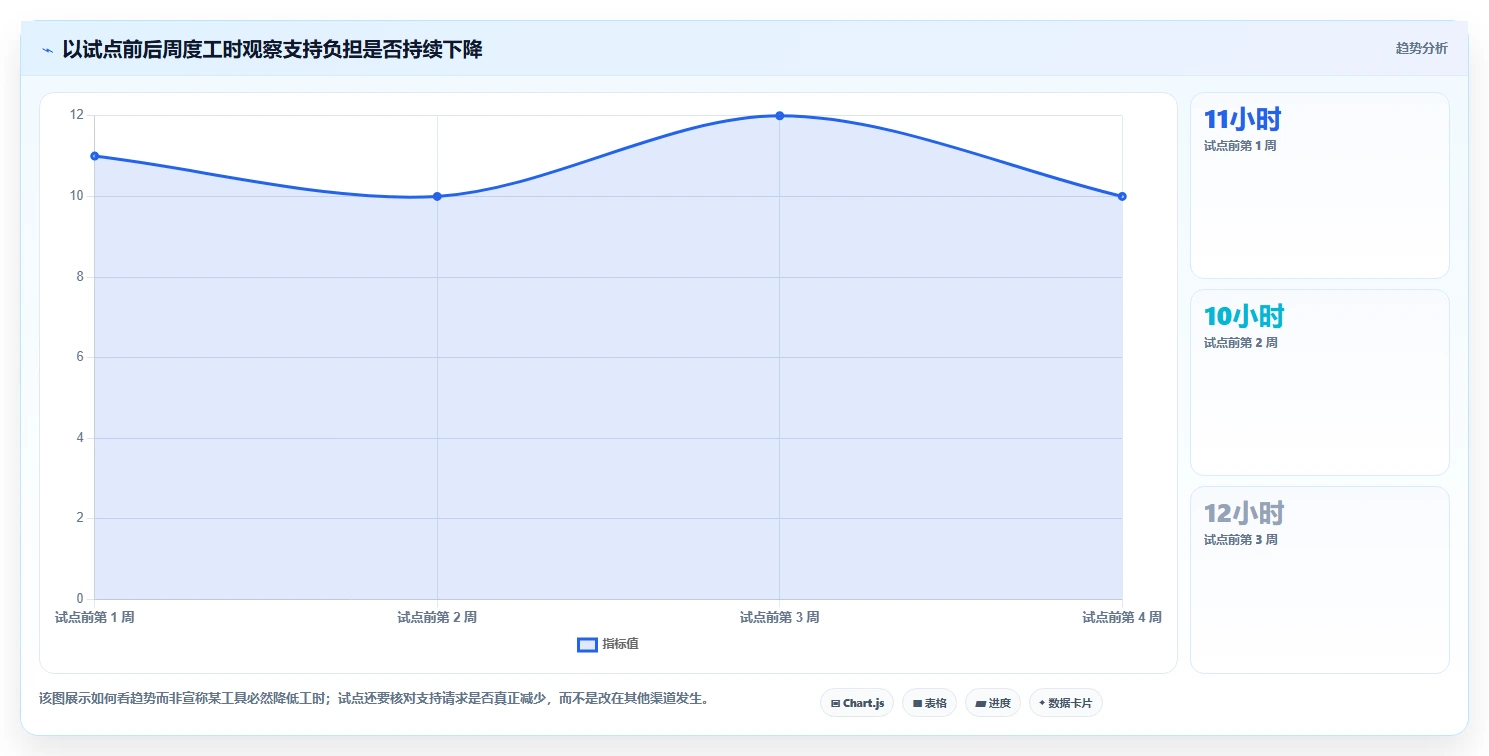The image size is (1489, 756).
Task: Click the y-axis value 6
Action: click(x=80, y=357)
